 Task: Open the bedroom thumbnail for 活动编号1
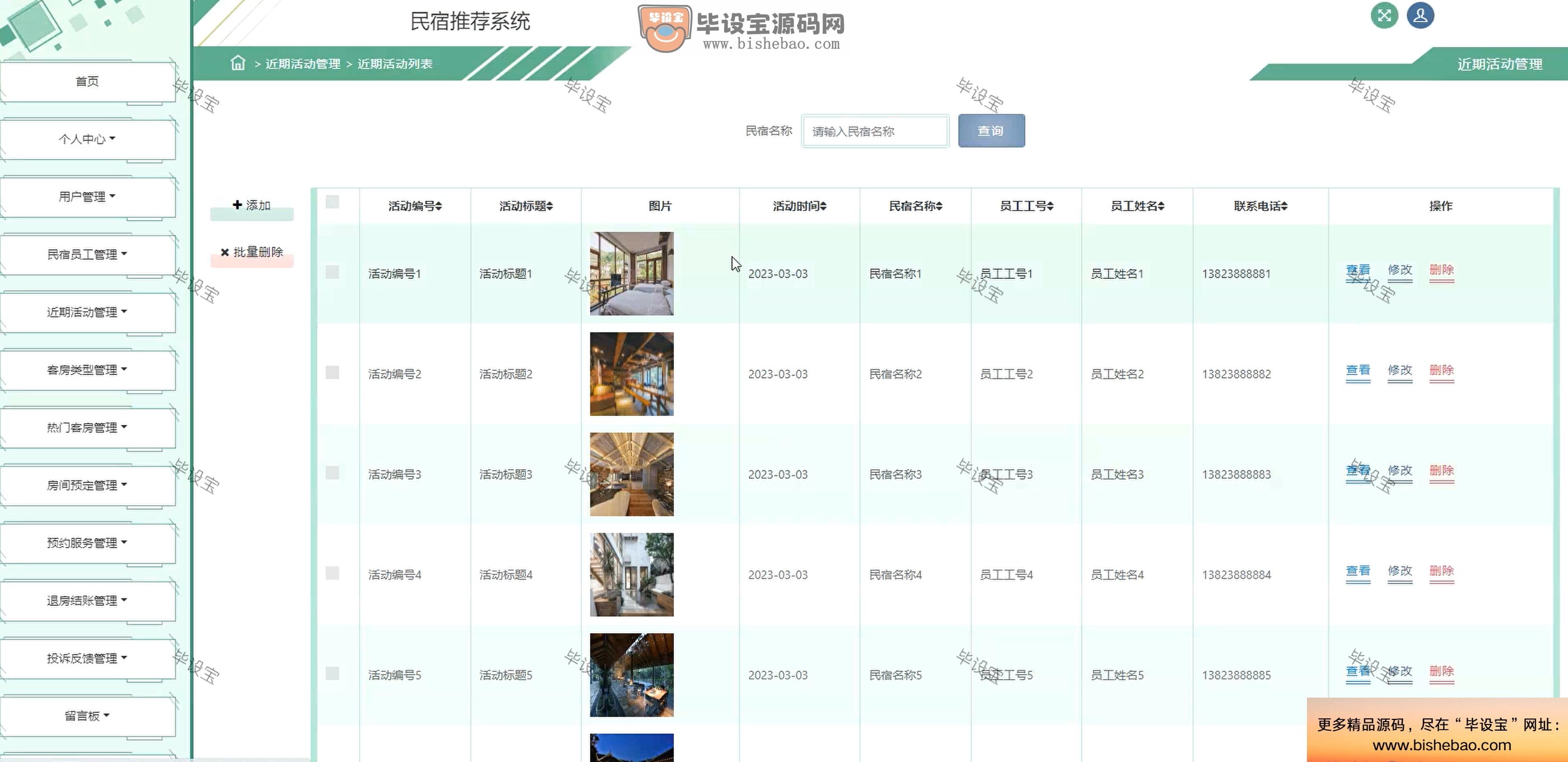coord(632,274)
